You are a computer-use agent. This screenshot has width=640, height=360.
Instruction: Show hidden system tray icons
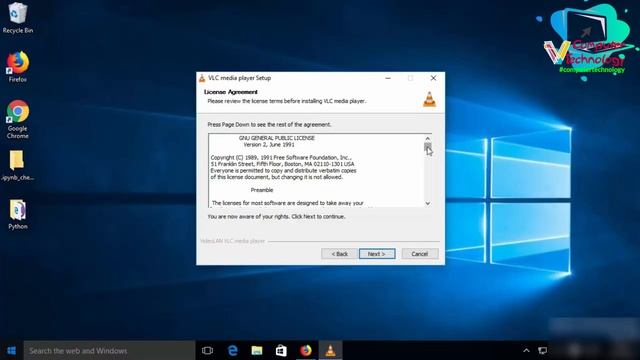526,351
